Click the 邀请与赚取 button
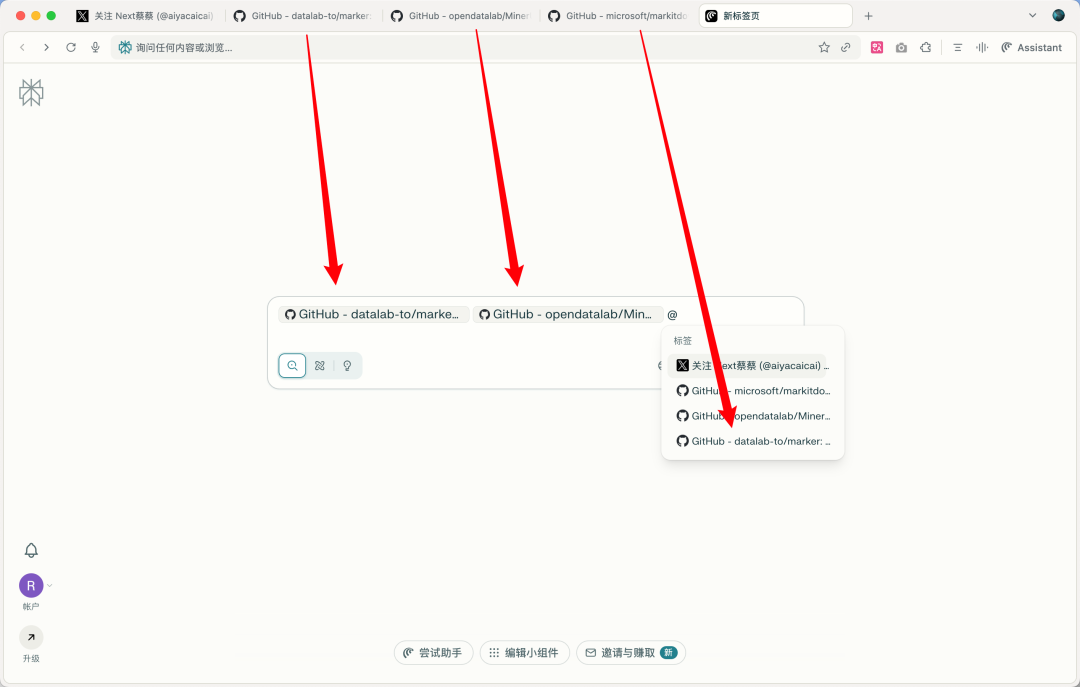Screen dimensions: 1080x687 pyautogui.click(x=631, y=652)
